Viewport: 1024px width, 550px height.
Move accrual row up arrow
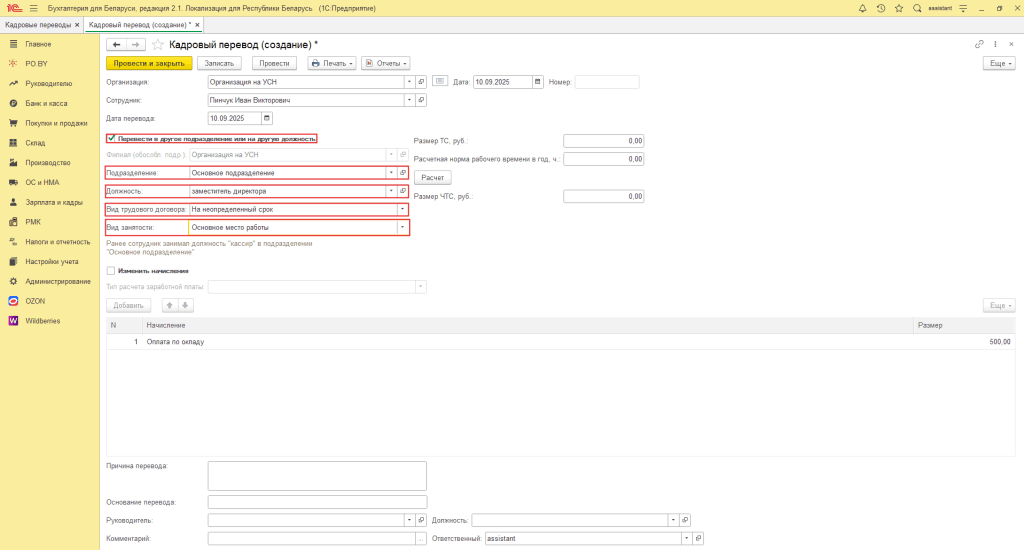tap(170, 305)
